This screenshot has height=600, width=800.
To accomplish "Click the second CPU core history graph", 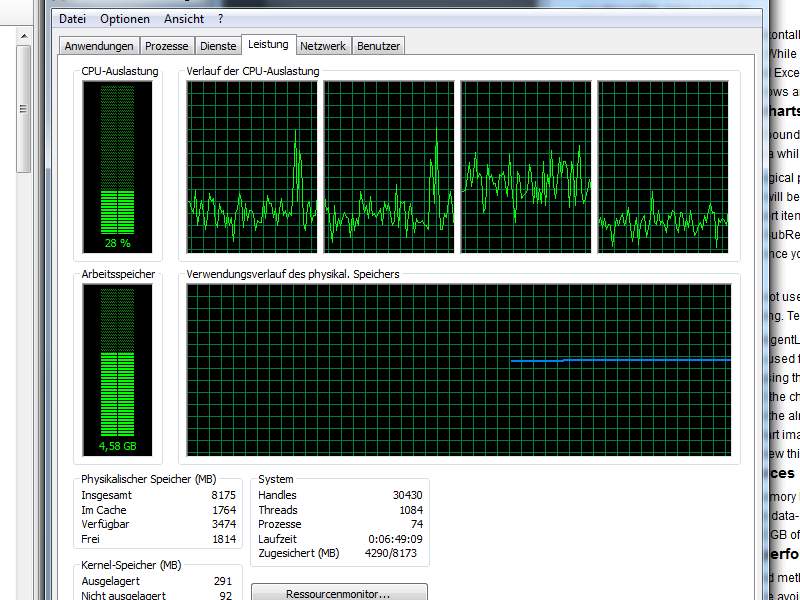I will tap(389, 167).
